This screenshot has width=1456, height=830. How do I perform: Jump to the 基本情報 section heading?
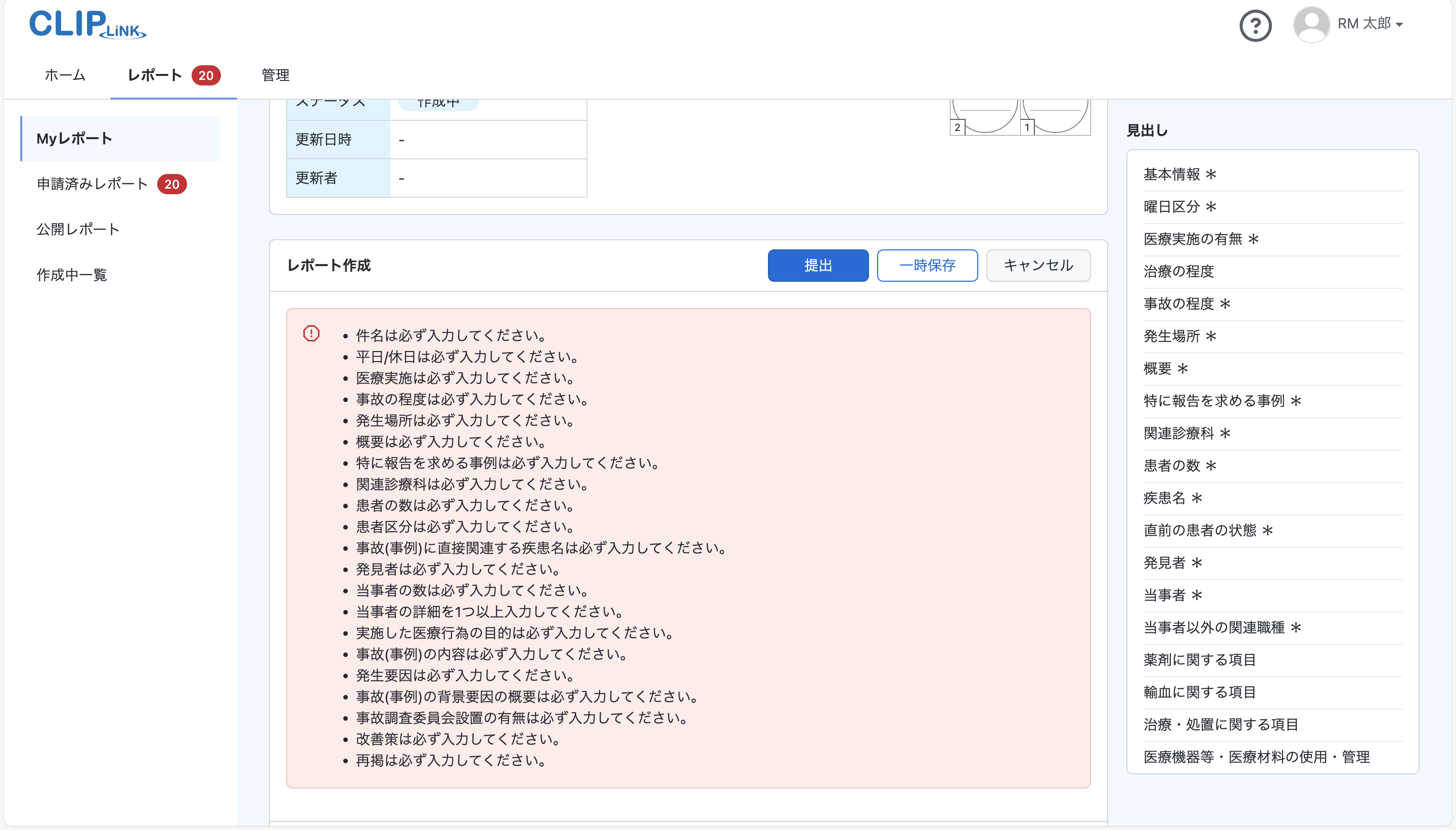[x=1177, y=174]
